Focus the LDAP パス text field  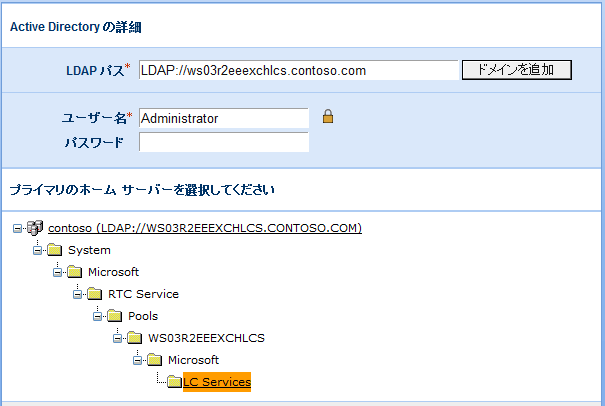tap(297, 70)
